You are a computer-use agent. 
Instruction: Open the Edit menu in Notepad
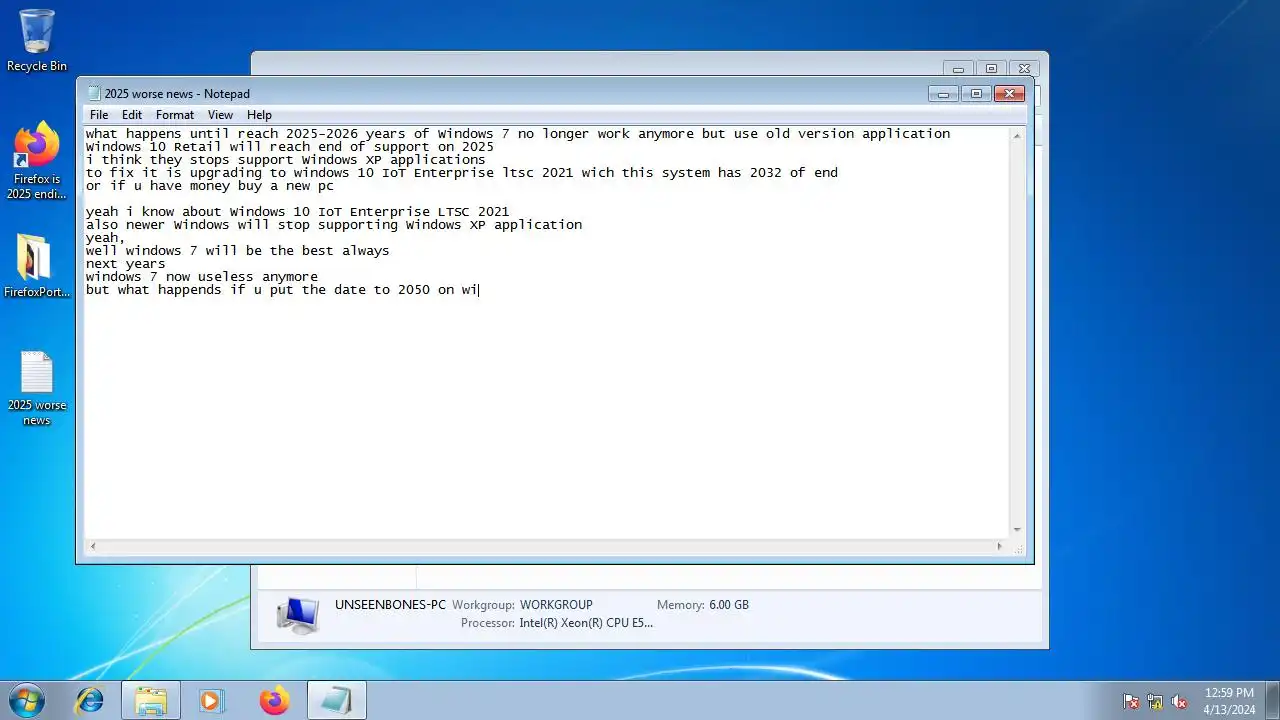click(132, 115)
